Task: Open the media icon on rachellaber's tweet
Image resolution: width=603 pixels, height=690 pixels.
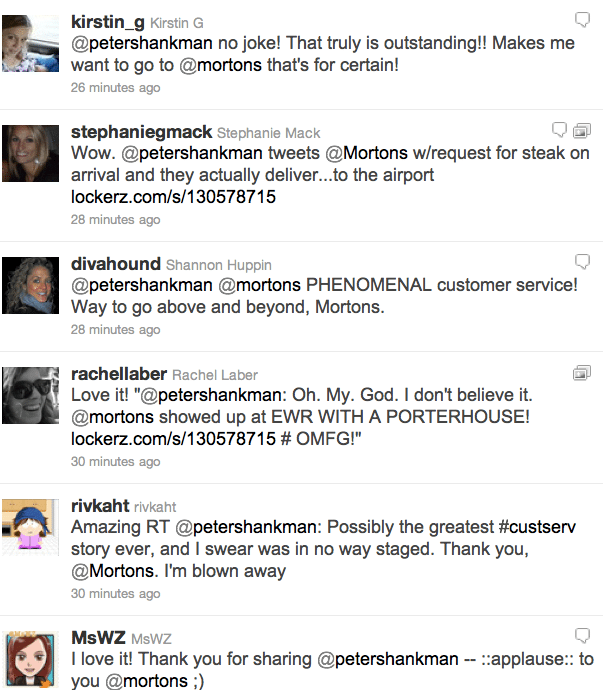Action: click(581, 372)
